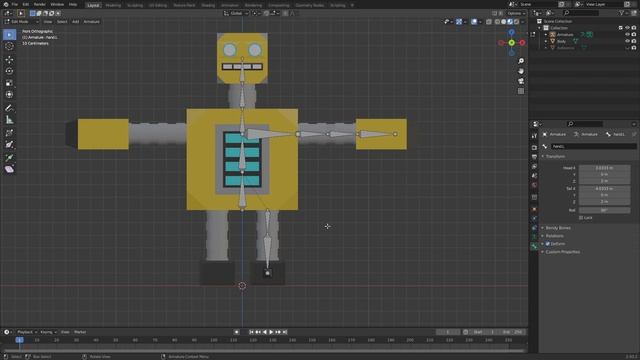Choose the Rotate tool

click(x=9, y=71)
